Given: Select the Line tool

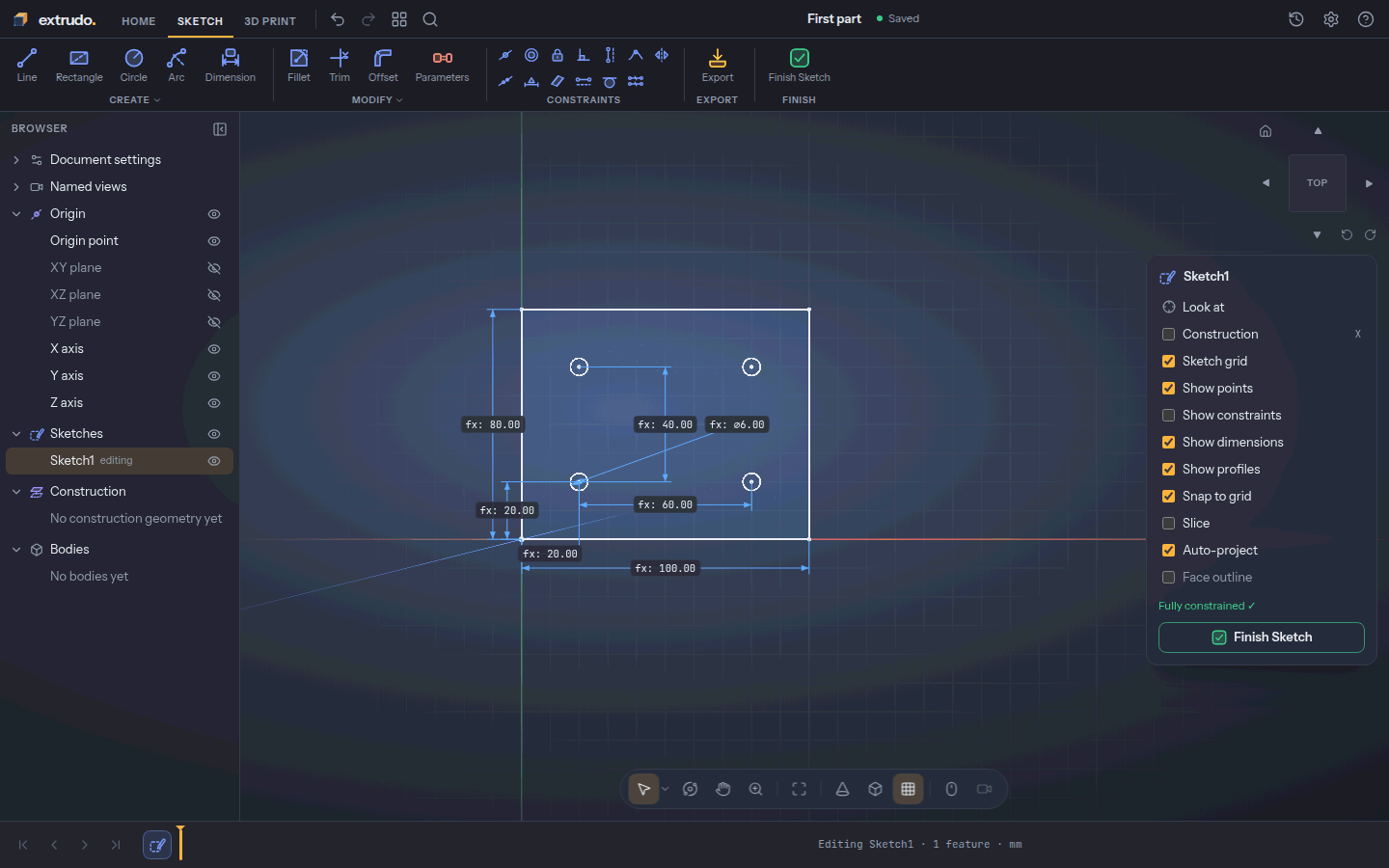Looking at the screenshot, I should (x=27, y=66).
